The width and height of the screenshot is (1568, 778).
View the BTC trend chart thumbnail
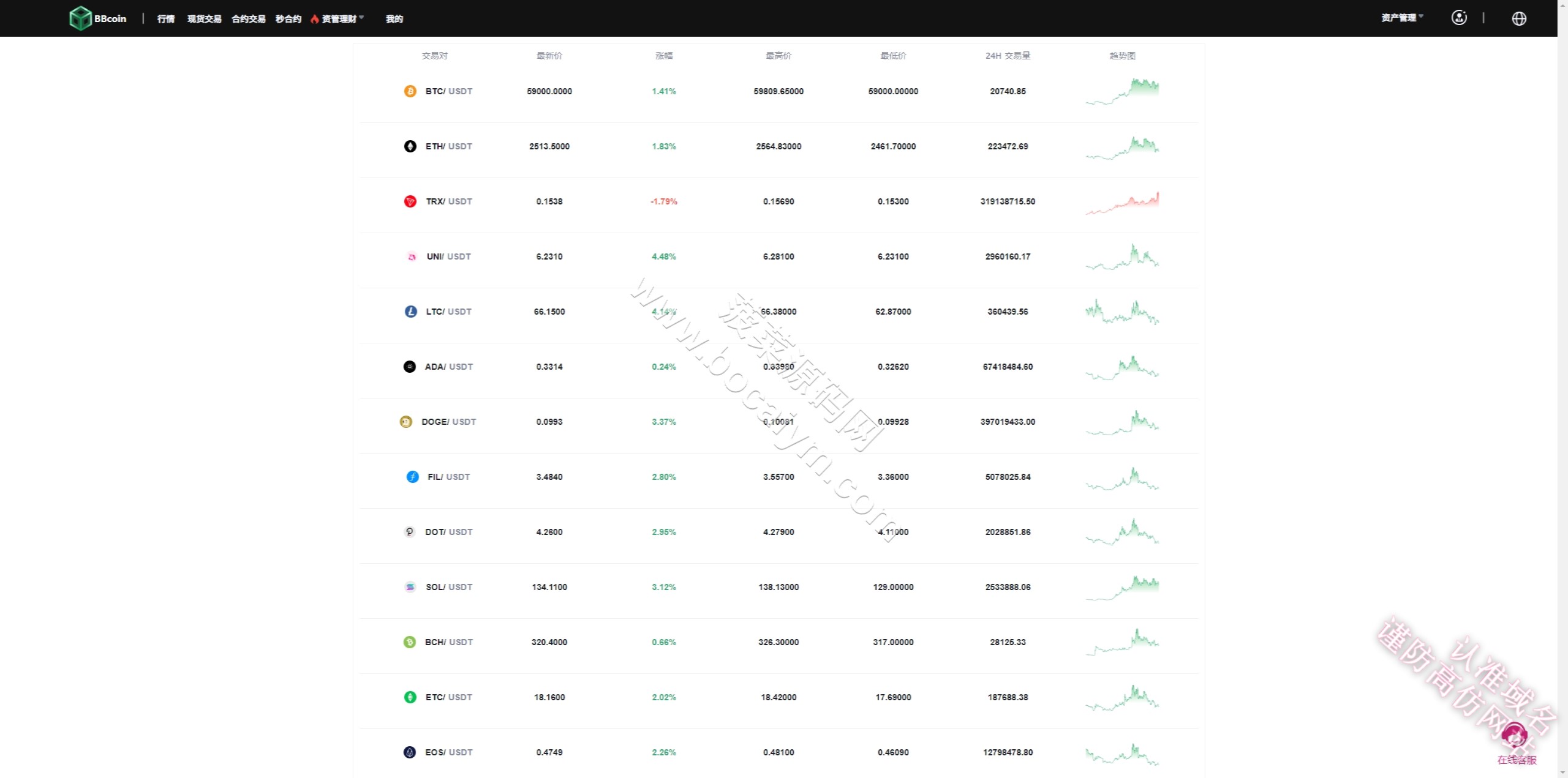coord(1122,91)
